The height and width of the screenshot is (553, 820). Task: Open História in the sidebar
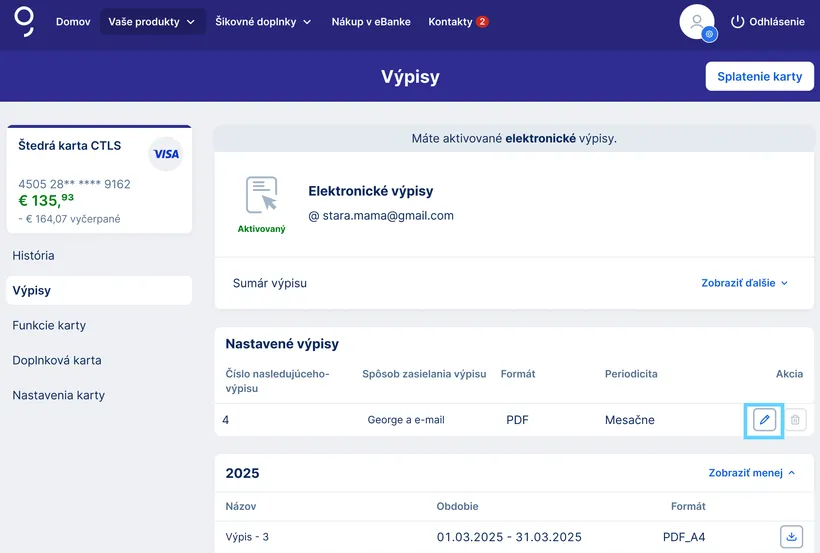(x=33, y=255)
